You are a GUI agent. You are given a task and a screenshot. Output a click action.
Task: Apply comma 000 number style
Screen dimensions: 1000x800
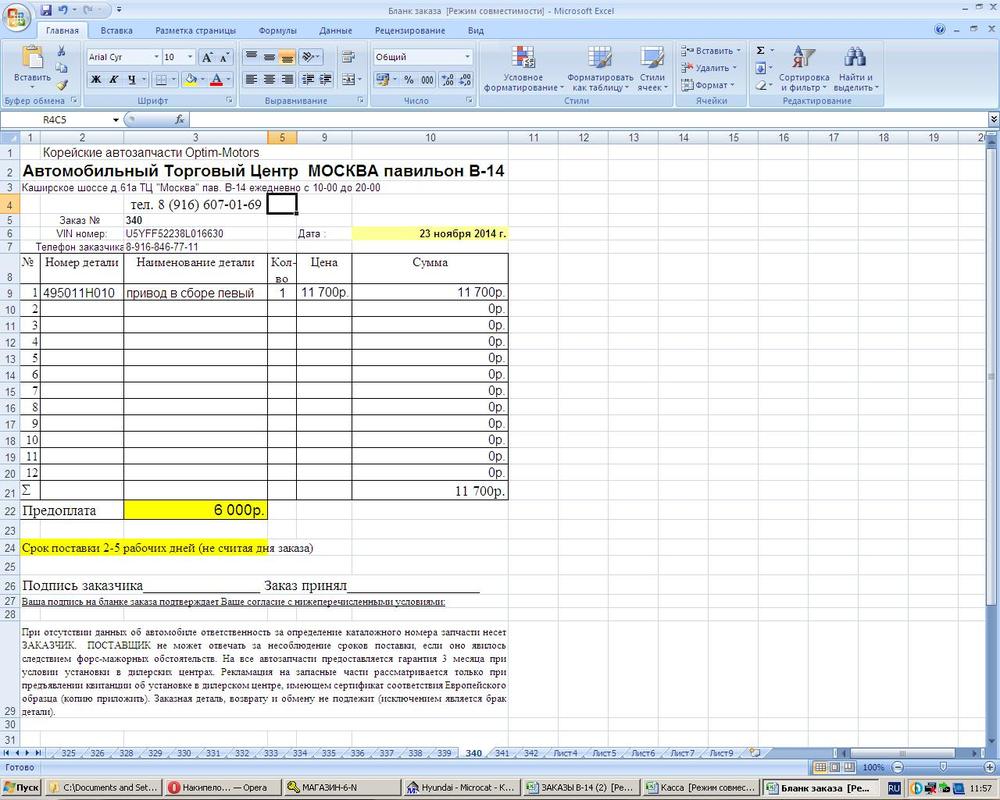427,80
